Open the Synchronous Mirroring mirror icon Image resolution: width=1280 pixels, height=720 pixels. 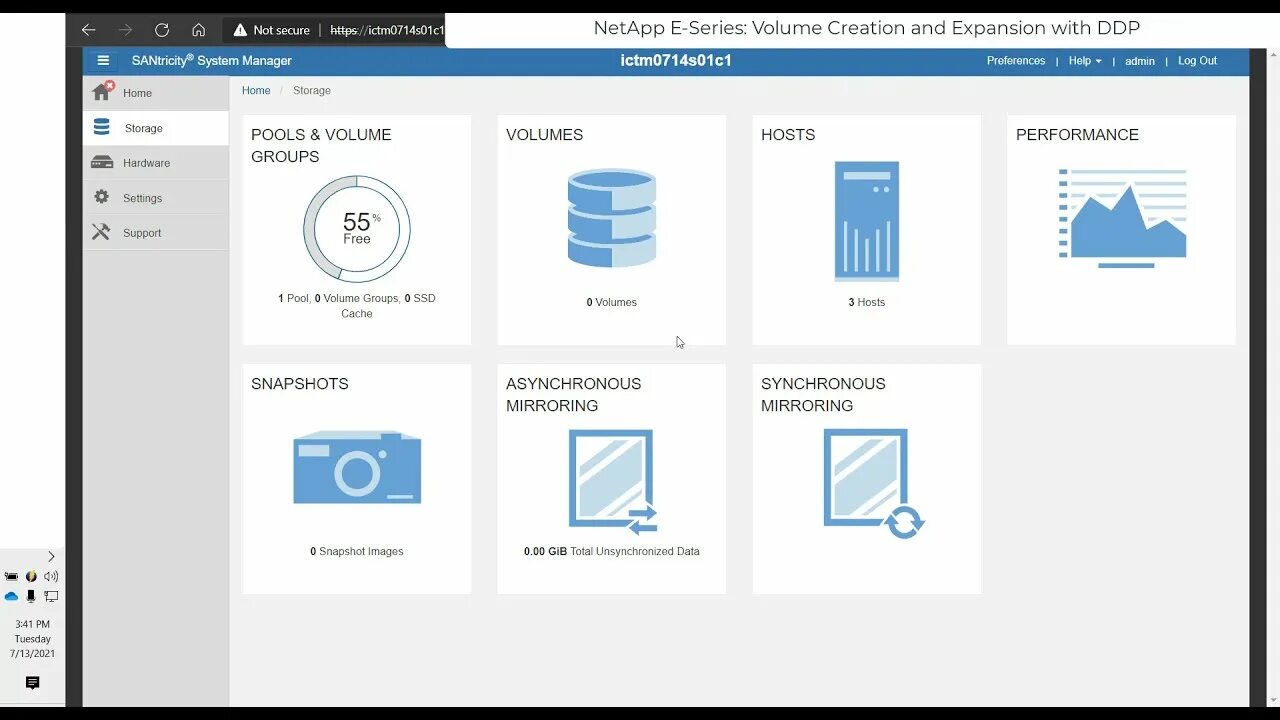point(875,484)
